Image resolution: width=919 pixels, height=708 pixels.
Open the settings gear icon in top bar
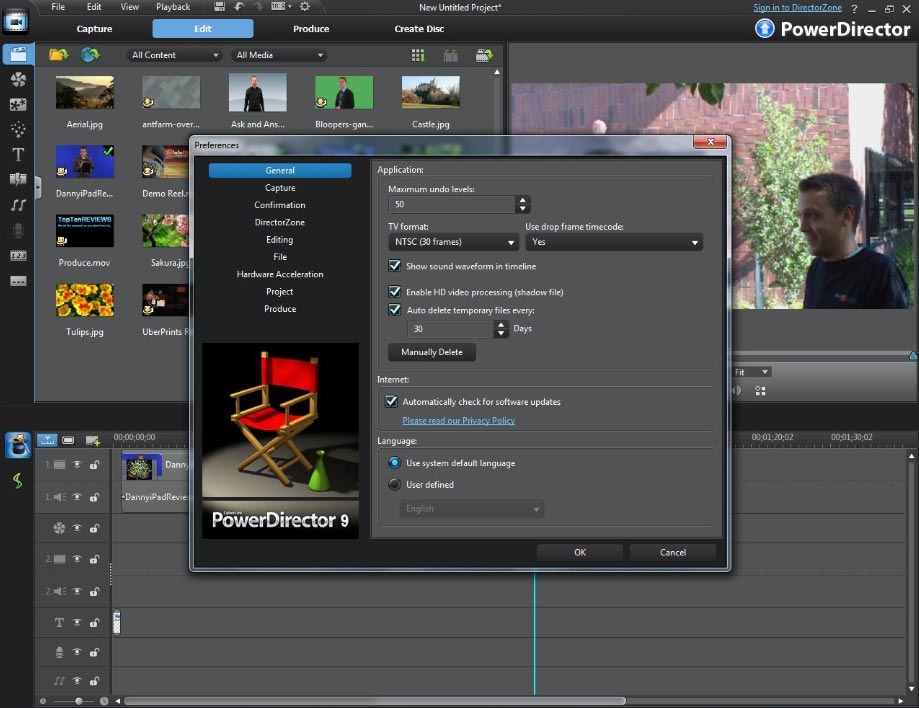pos(305,6)
